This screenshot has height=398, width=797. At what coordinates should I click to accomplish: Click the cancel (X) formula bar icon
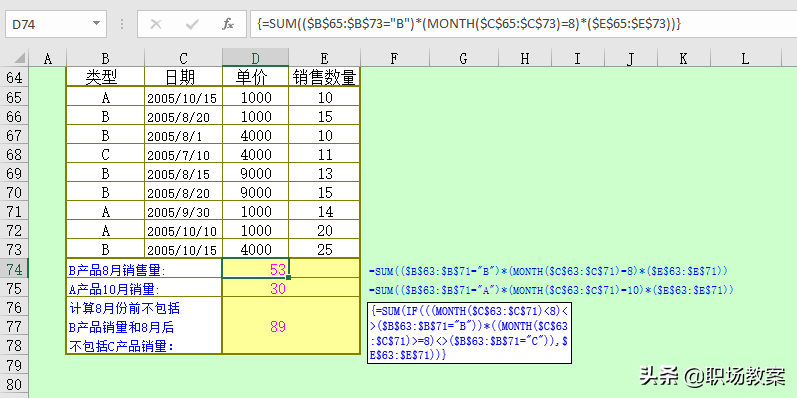click(157, 24)
